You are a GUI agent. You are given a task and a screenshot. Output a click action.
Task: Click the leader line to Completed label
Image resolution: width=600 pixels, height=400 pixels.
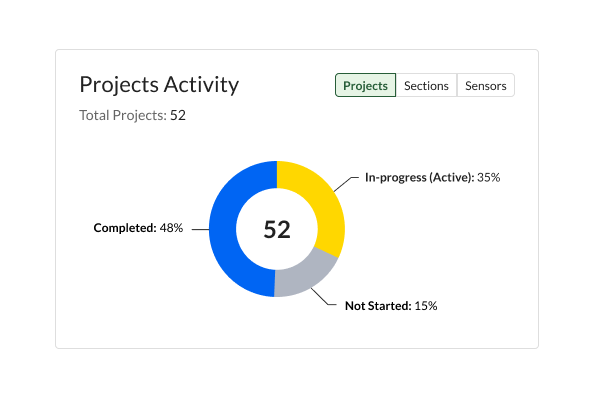(x=200, y=229)
